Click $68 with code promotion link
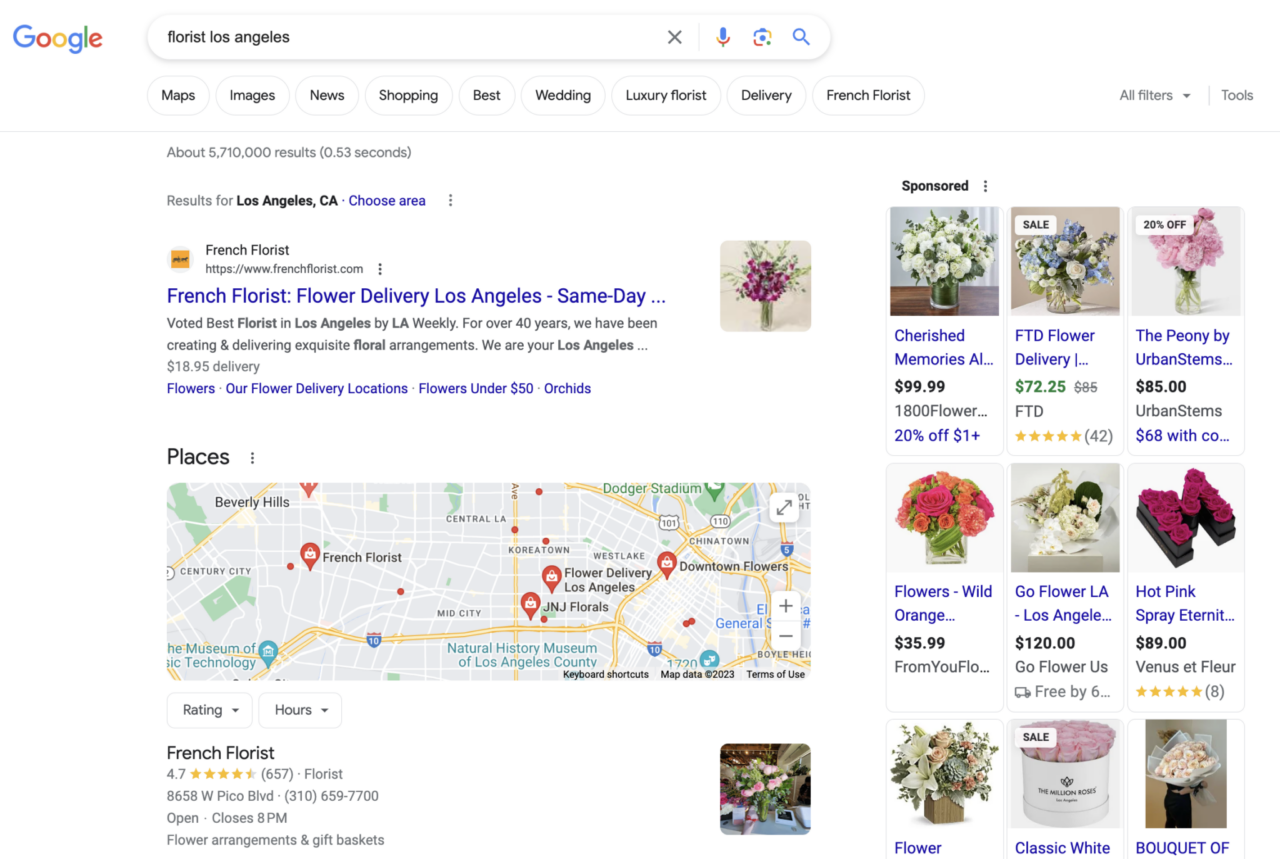This screenshot has height=859, width=1280. (x=1183, y=435)
